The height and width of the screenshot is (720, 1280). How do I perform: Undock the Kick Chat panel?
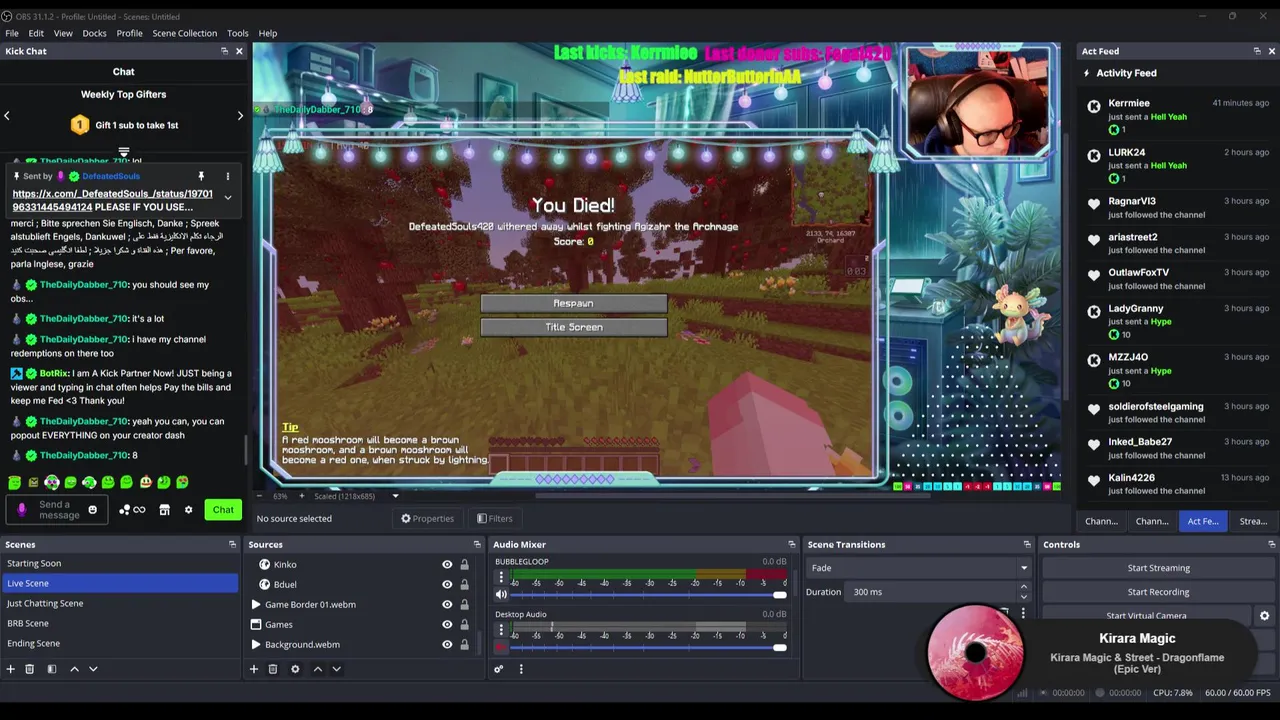224,51
